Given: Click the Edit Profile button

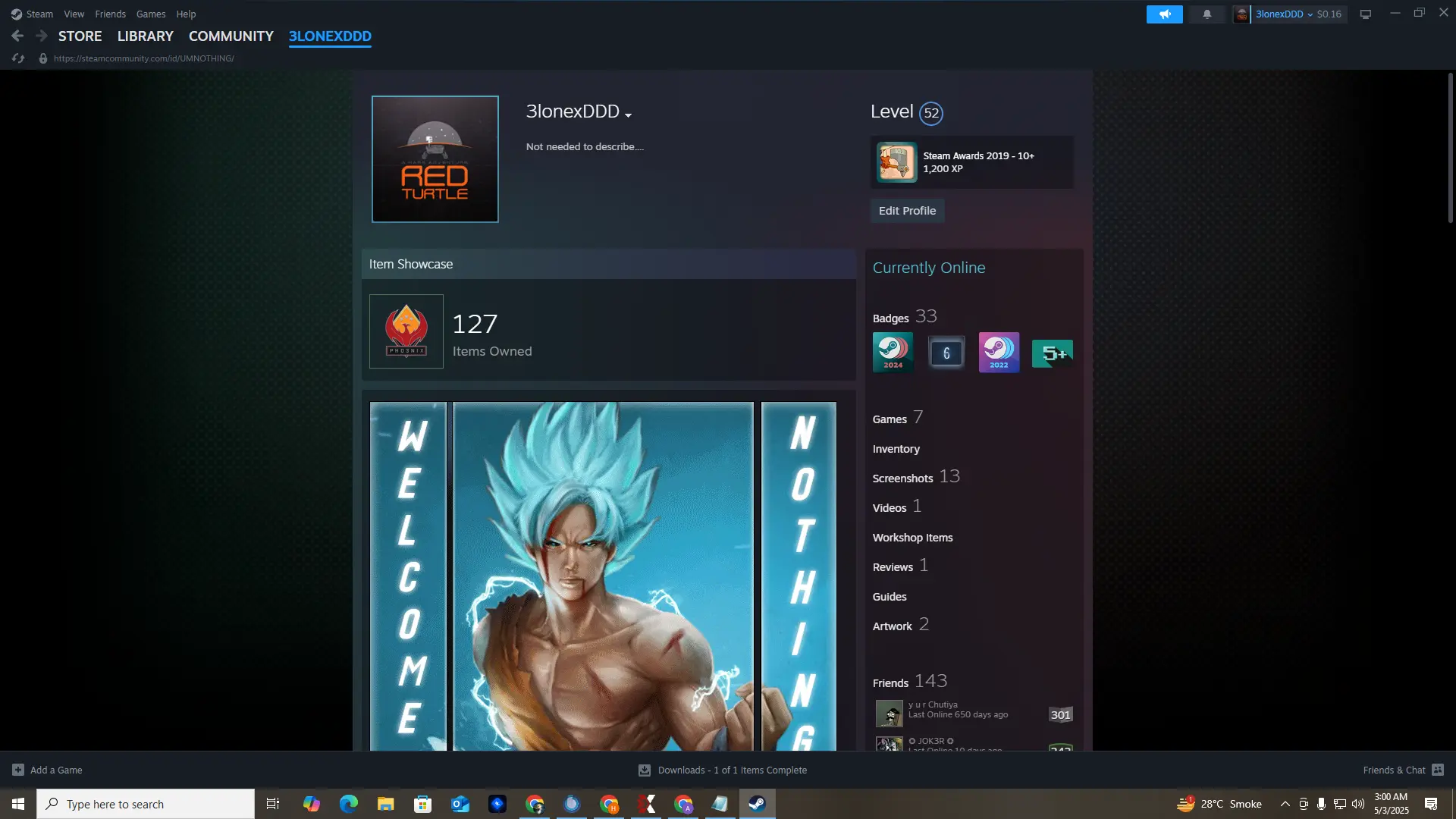Looking at the screenshot, I should 907,211.
